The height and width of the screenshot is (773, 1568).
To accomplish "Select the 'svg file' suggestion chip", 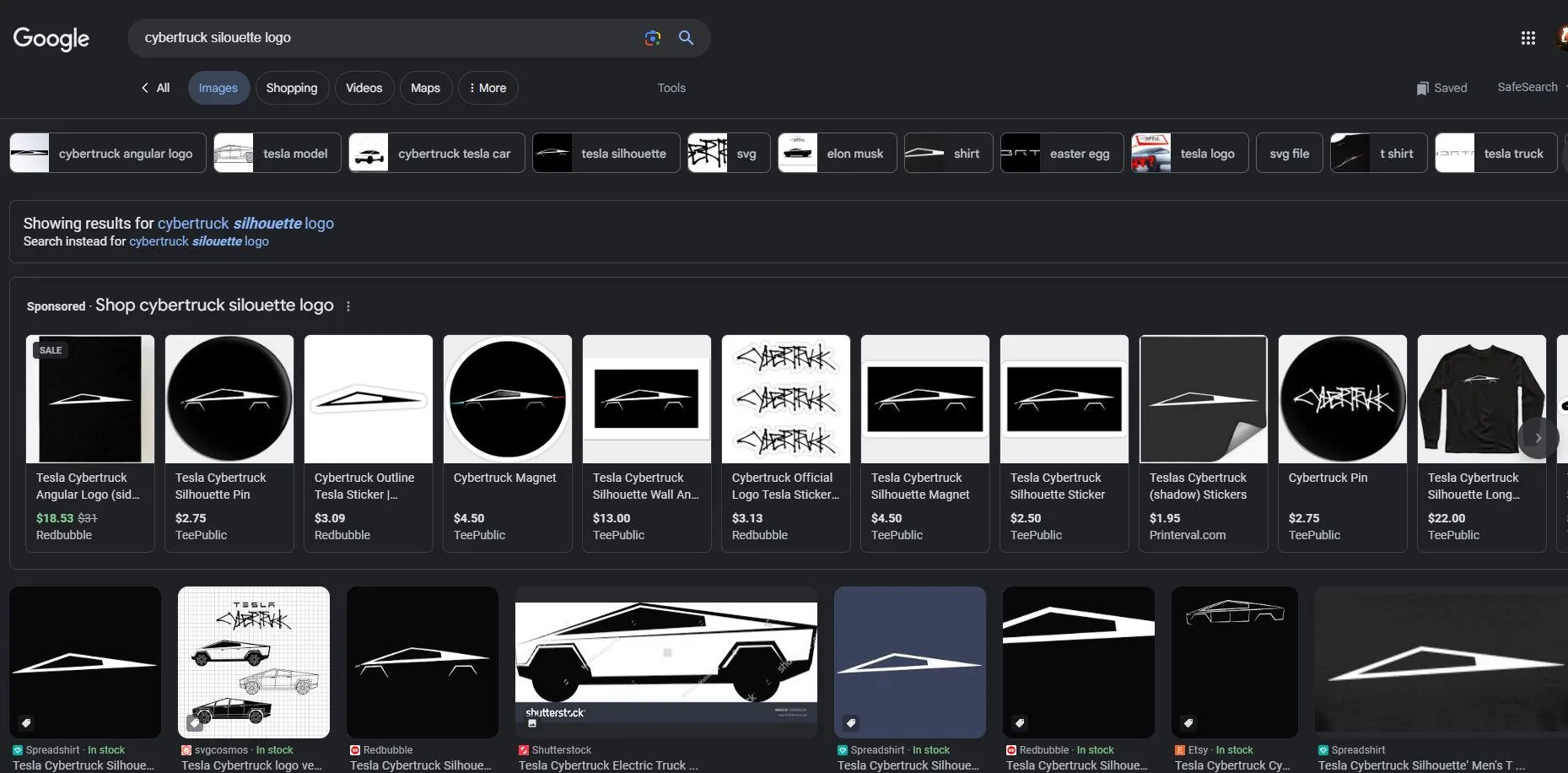I will click(x=1290, y=154).
